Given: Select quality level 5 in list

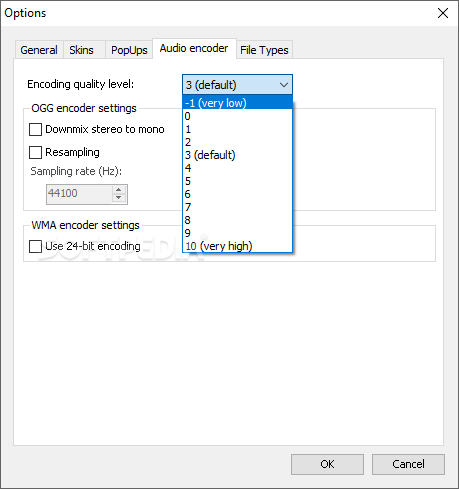Looking at the screenshot, I should coord(238,181).
